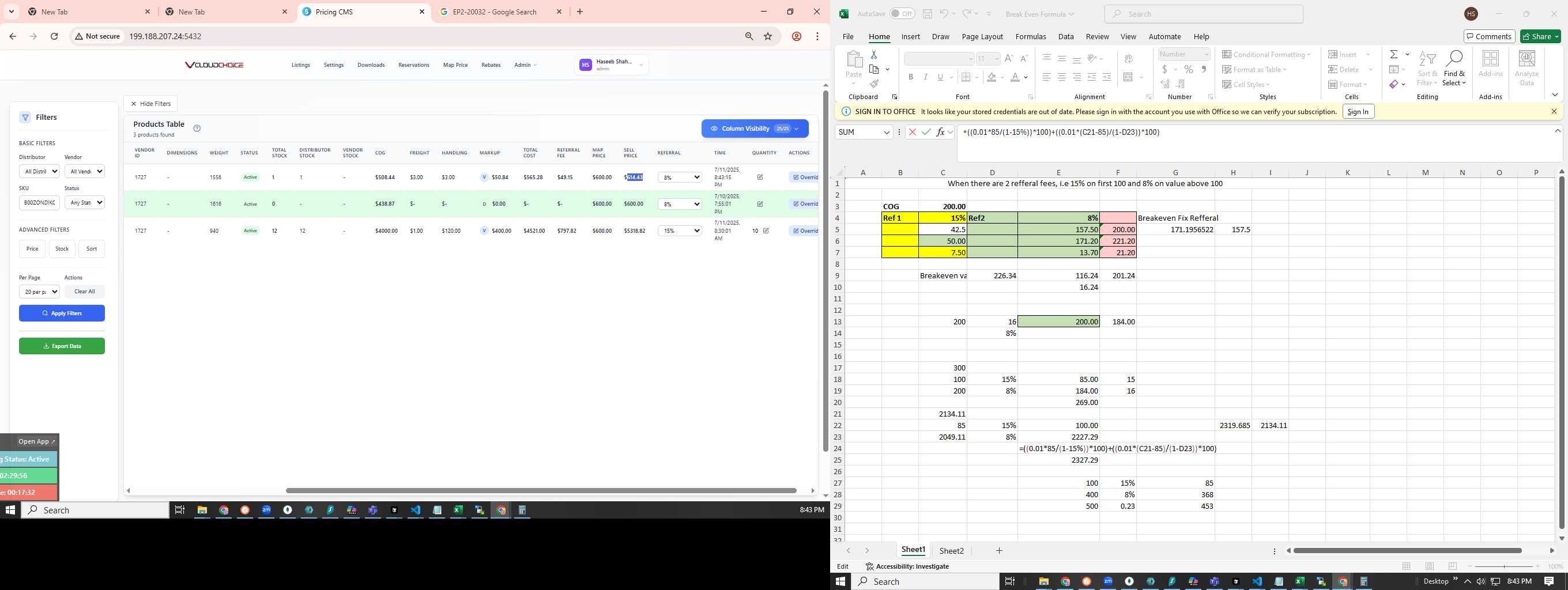Image resolution: width=1568 pixels, height=590 pixels.
Task: Click the Products Table help question icon
Action: [x=197, y=128]
